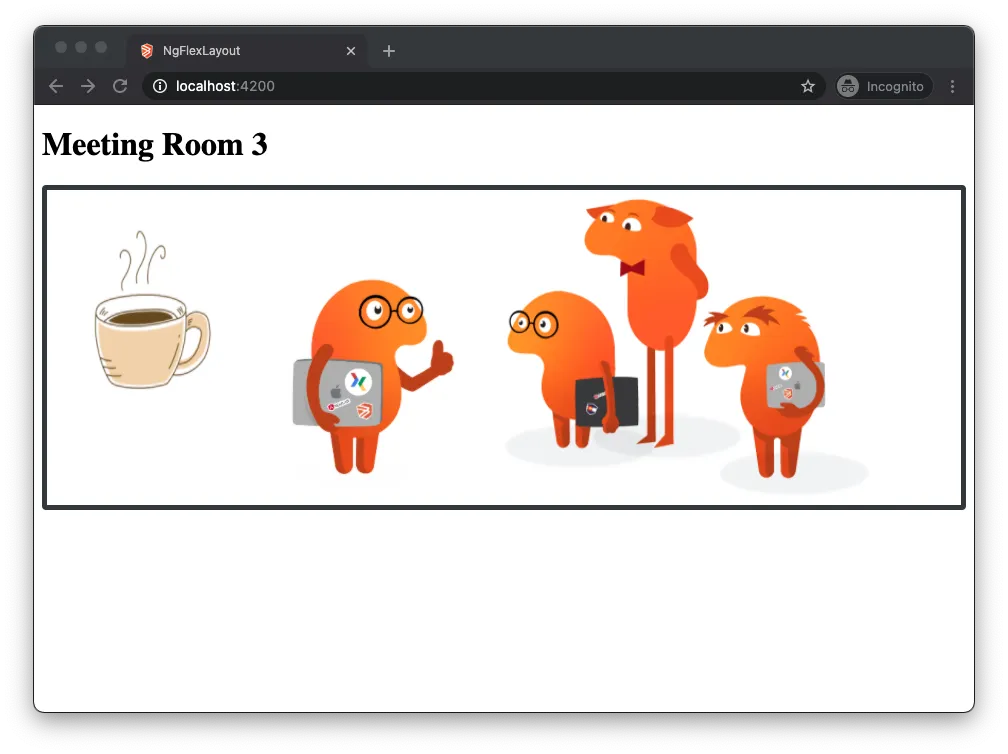Image resolution: width=1008 pixels, height=754 pixels.
Task: Maximize the window with green button
Action: (x=101, y=47)
